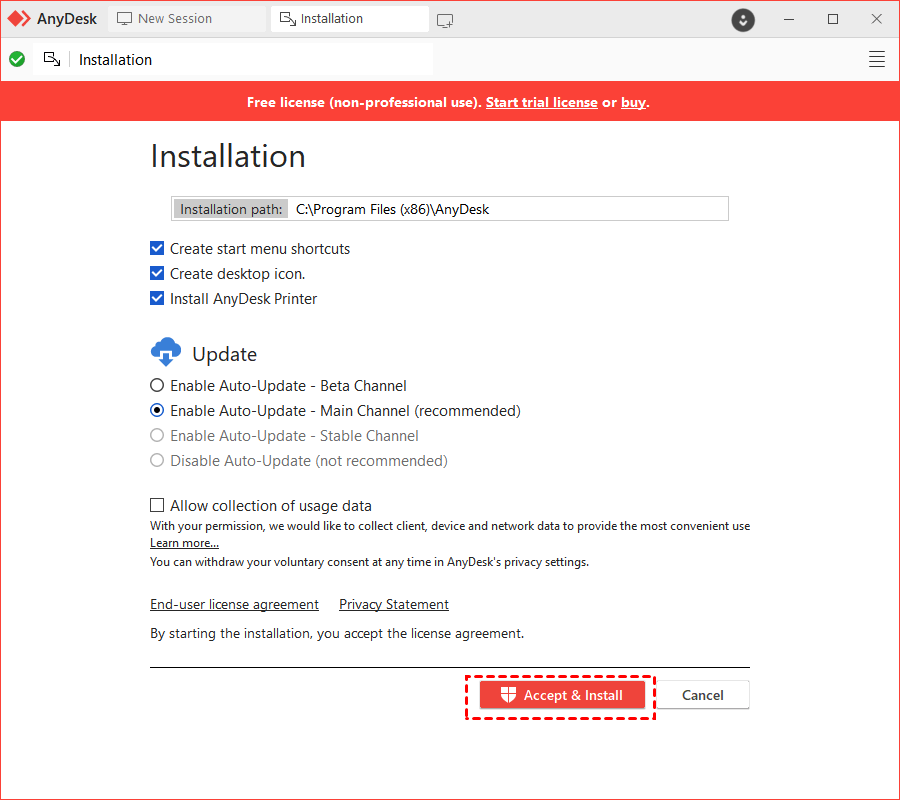This screenshot has width=900, height=800.
Task: Choose Disable Auto-Update option
Action: click(157, 460)
